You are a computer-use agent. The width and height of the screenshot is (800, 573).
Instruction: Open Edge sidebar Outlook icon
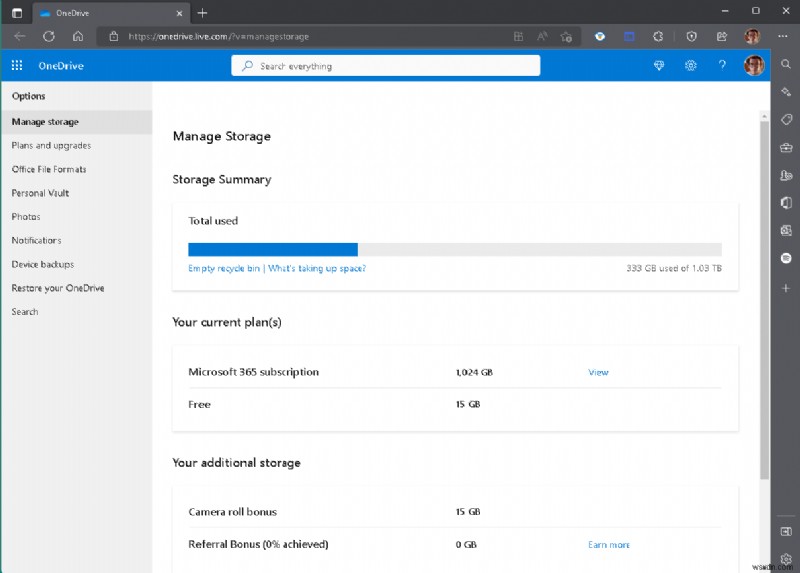tap(786, 231)
